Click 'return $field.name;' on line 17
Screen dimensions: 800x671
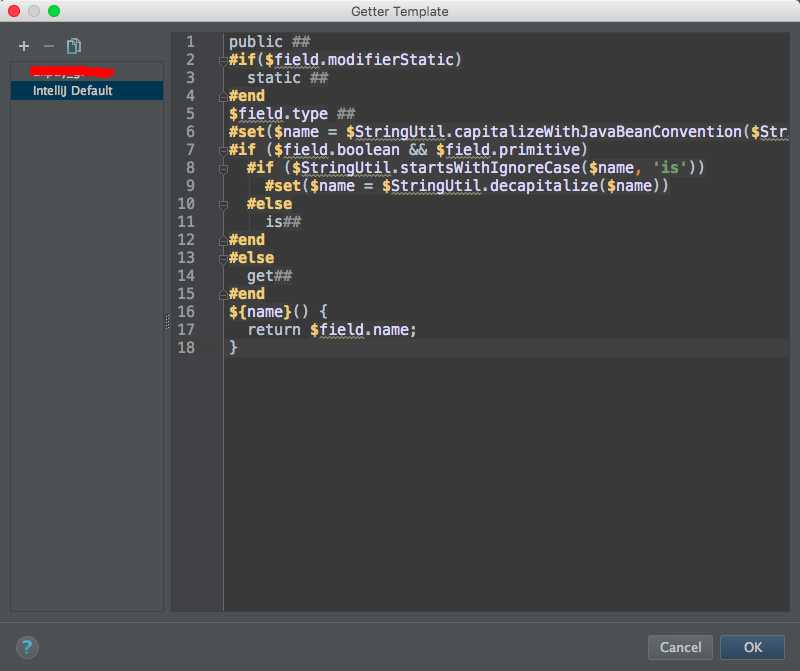pos(332,330)
